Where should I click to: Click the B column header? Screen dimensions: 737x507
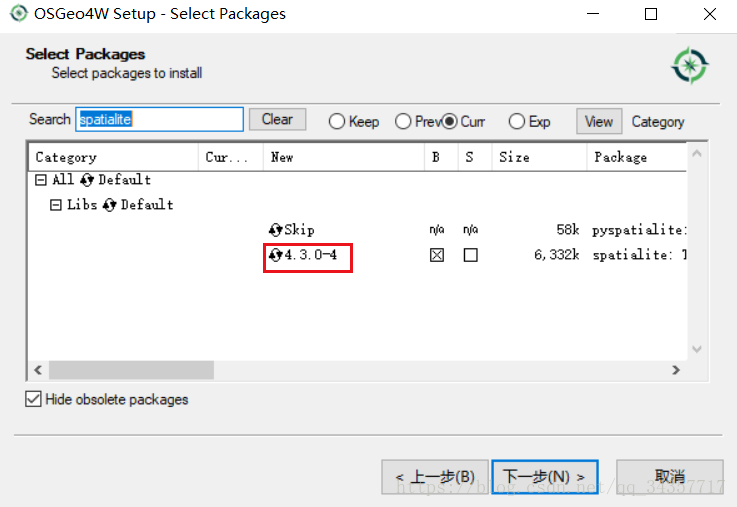(441, 157)
